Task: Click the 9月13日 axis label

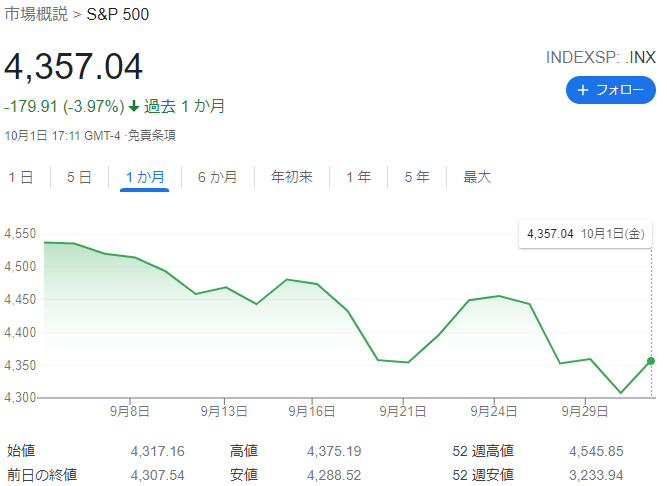Action: (224, 411)
